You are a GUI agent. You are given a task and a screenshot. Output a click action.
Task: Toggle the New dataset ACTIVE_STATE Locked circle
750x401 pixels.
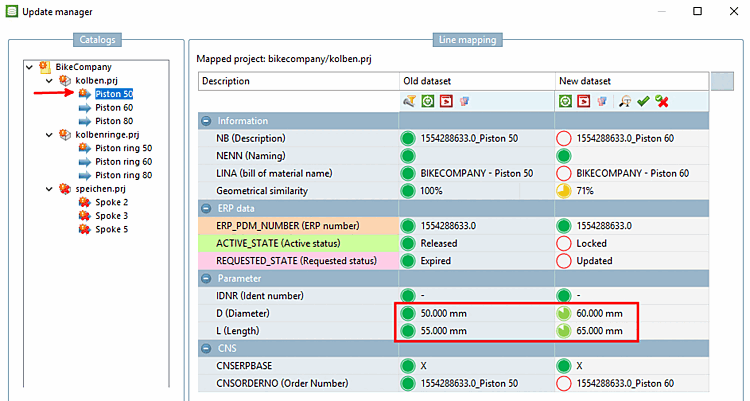coord(565,243)
